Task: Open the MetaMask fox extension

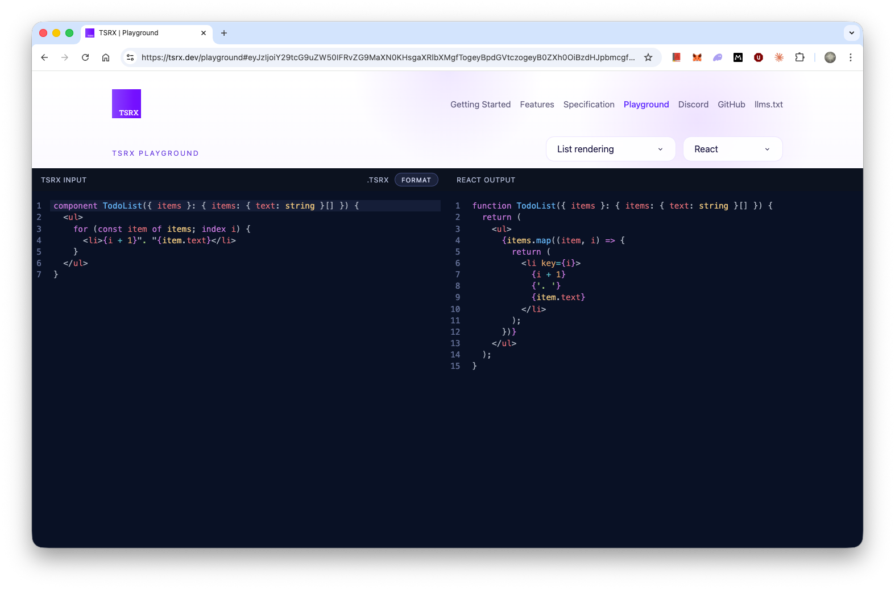Action: pyautogui.click(x=697, y=57)
